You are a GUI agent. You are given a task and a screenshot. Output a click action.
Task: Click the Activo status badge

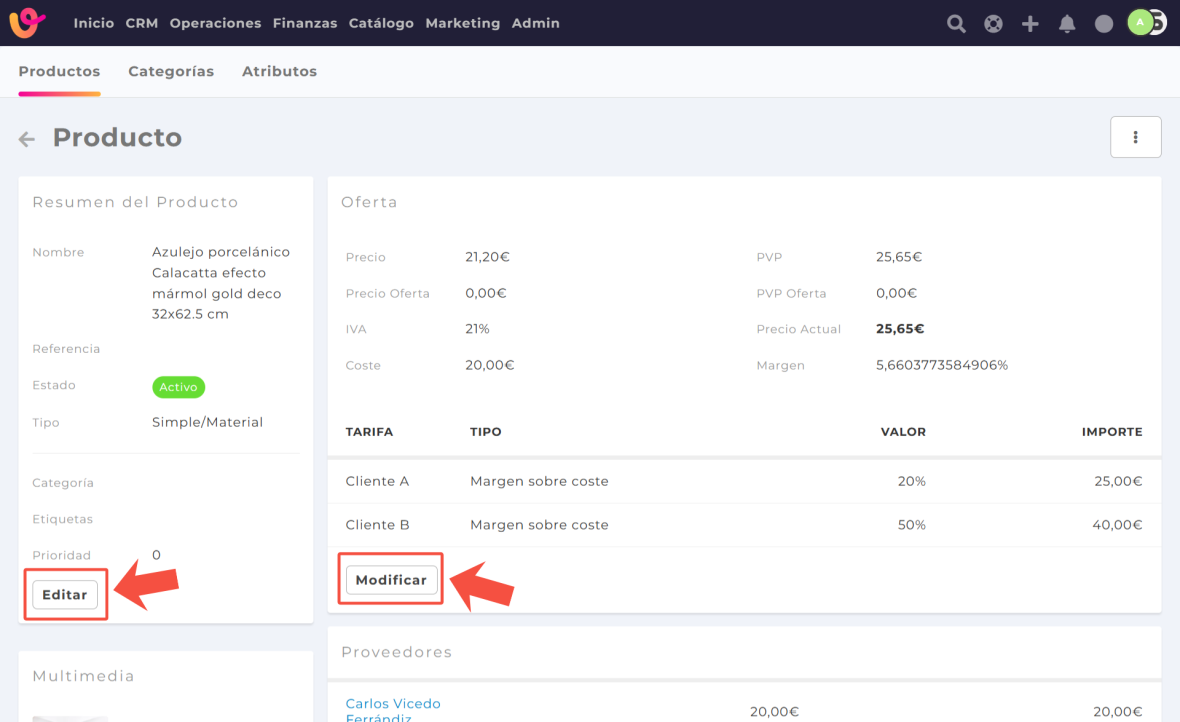pos(178,387)
